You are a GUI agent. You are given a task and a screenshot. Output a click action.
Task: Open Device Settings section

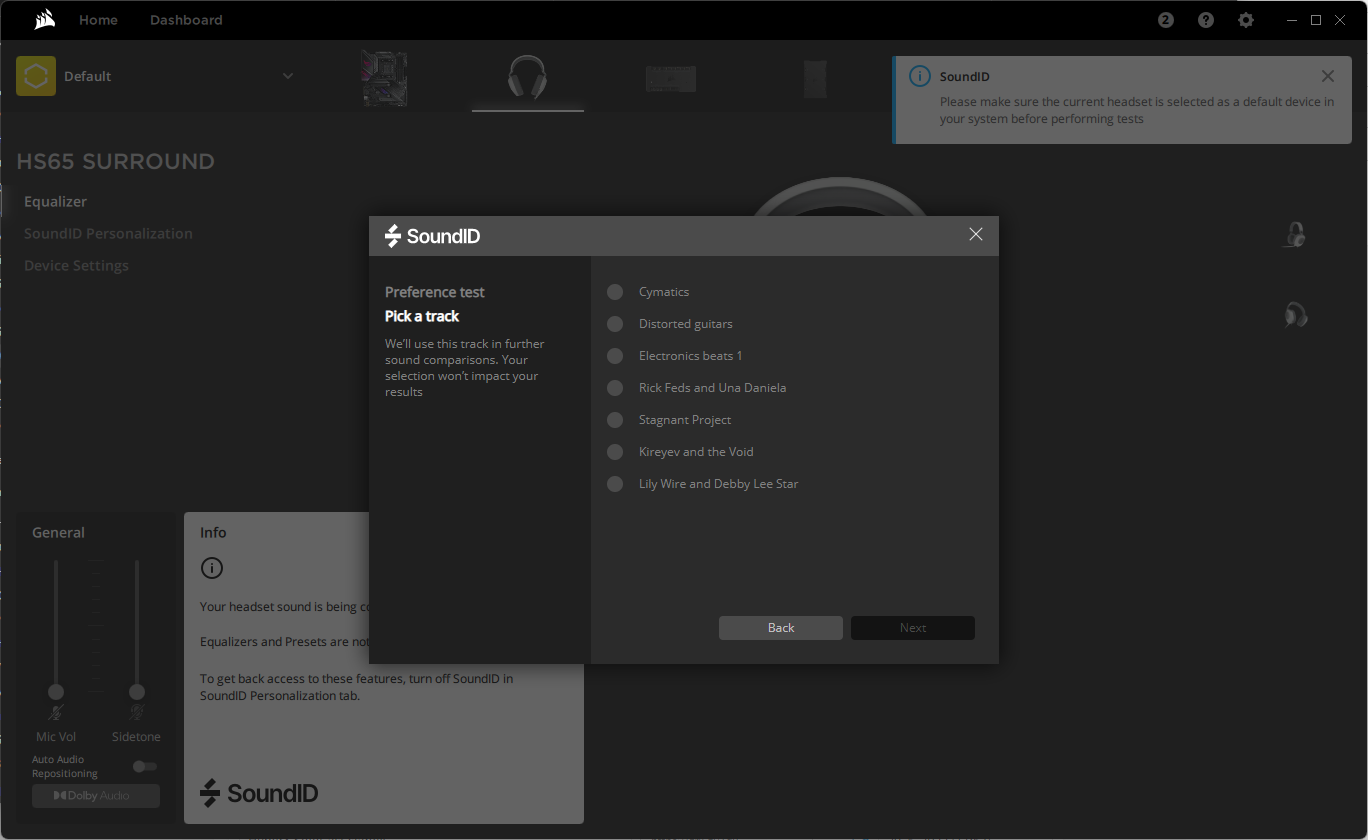[x=76, y=266]
